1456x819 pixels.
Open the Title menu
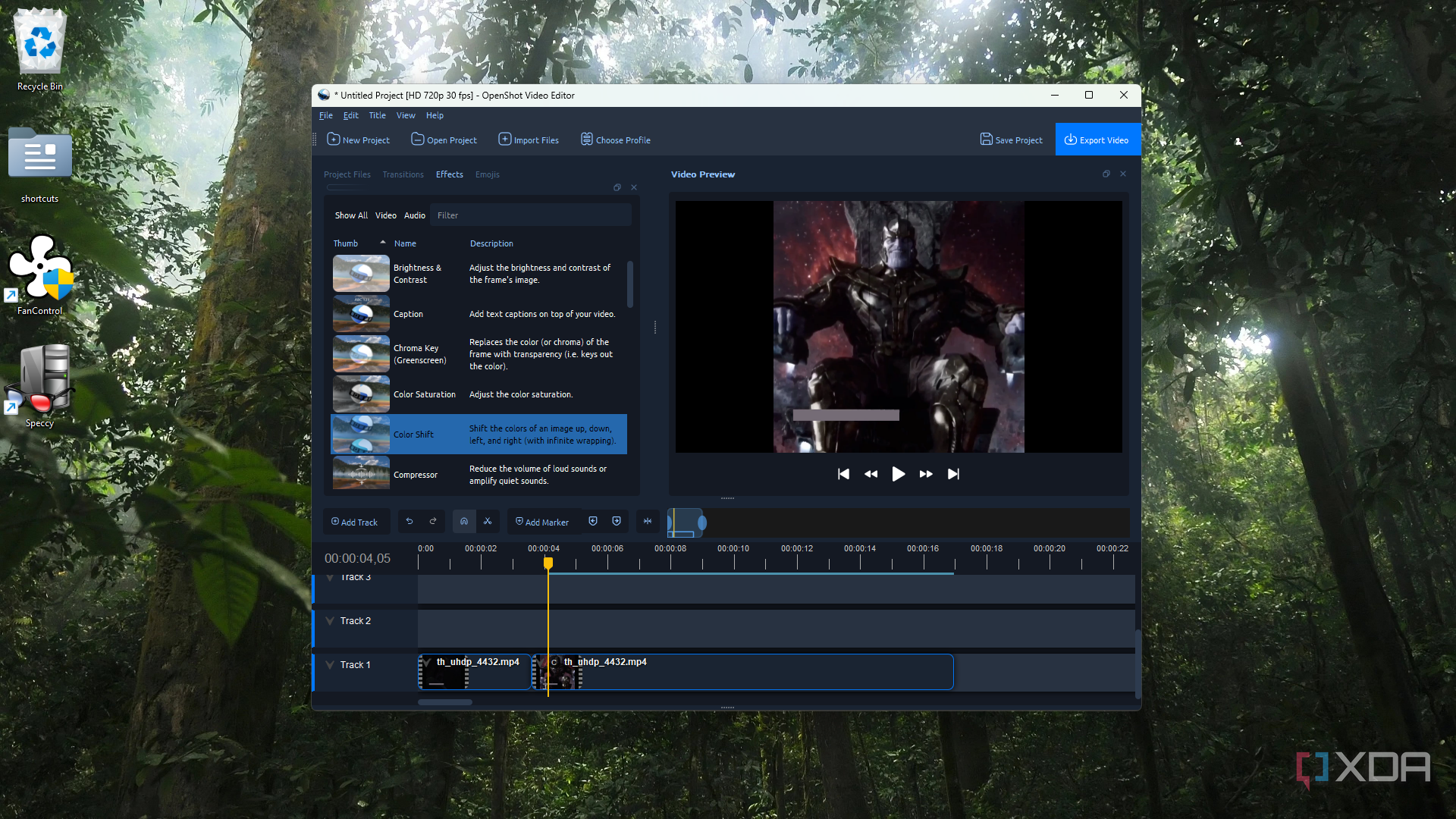(x=377, y=115)
